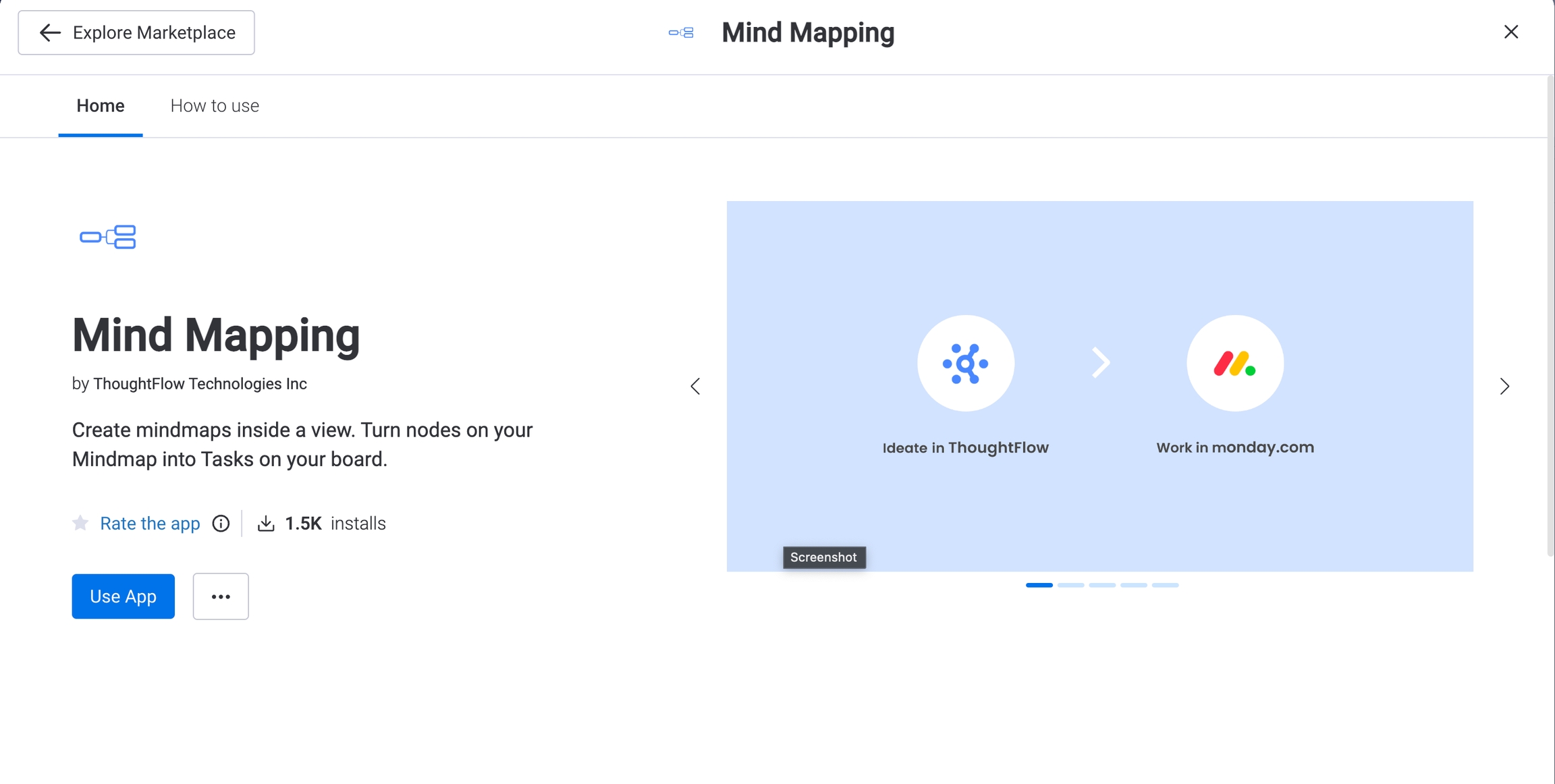Select the Home tab
The width and height of the screenshot is (1555, 784).
pos(101,106)
